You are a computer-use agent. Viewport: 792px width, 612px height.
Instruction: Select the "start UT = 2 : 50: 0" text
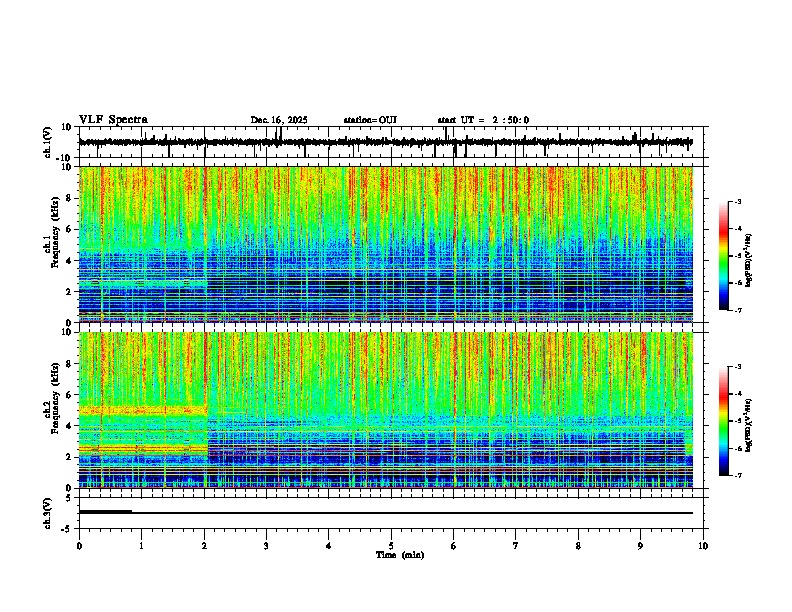[483, 120]
